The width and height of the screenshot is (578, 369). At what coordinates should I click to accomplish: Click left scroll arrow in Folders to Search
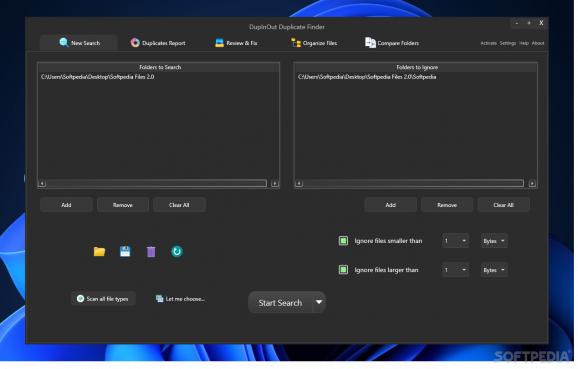tap(42, 184)
